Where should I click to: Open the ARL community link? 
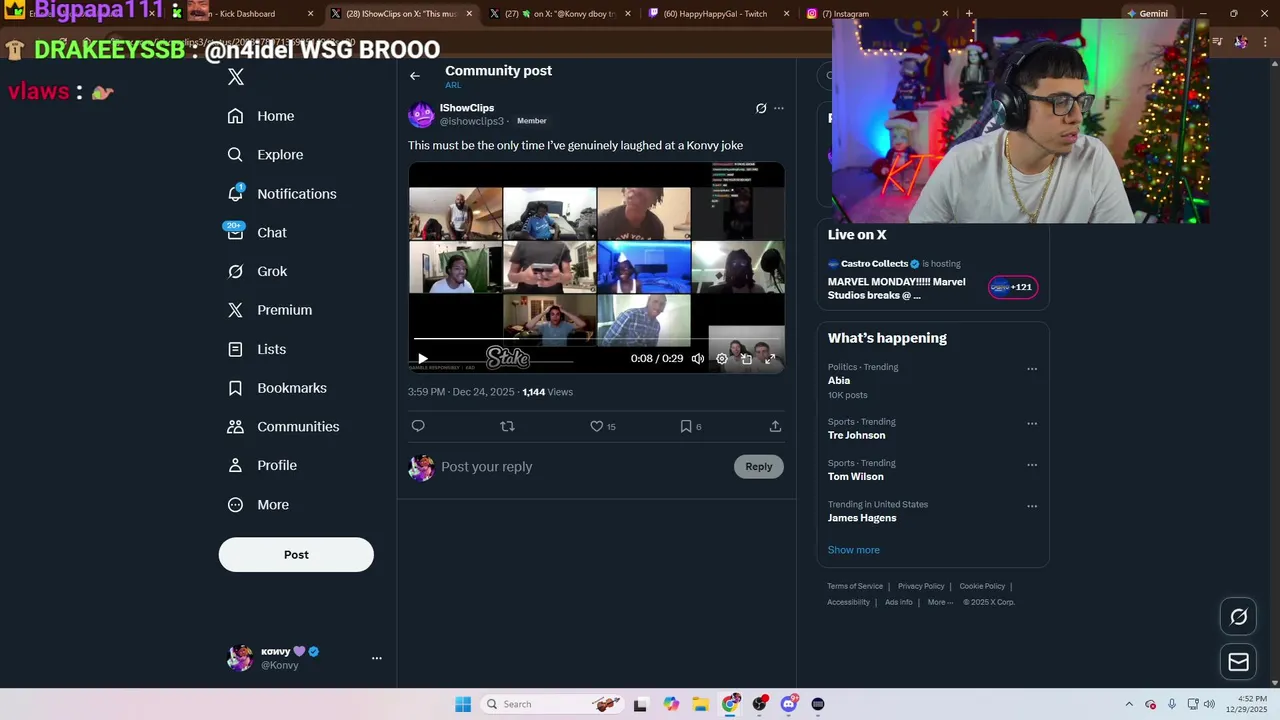click(453, 86)
